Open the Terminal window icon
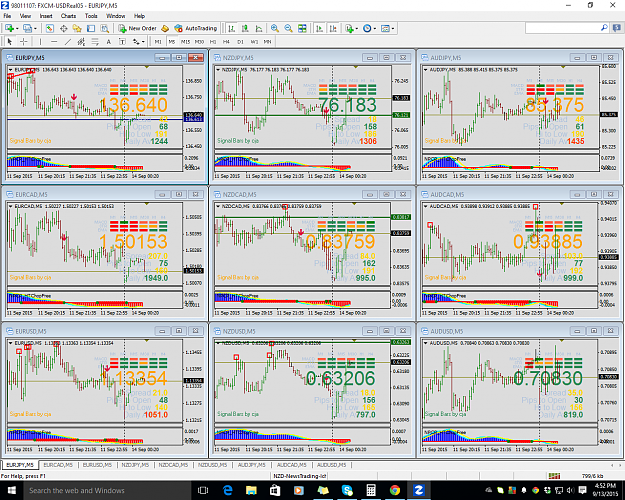The width and height of the screenshot is (625, 500). [x=91, y=28]
